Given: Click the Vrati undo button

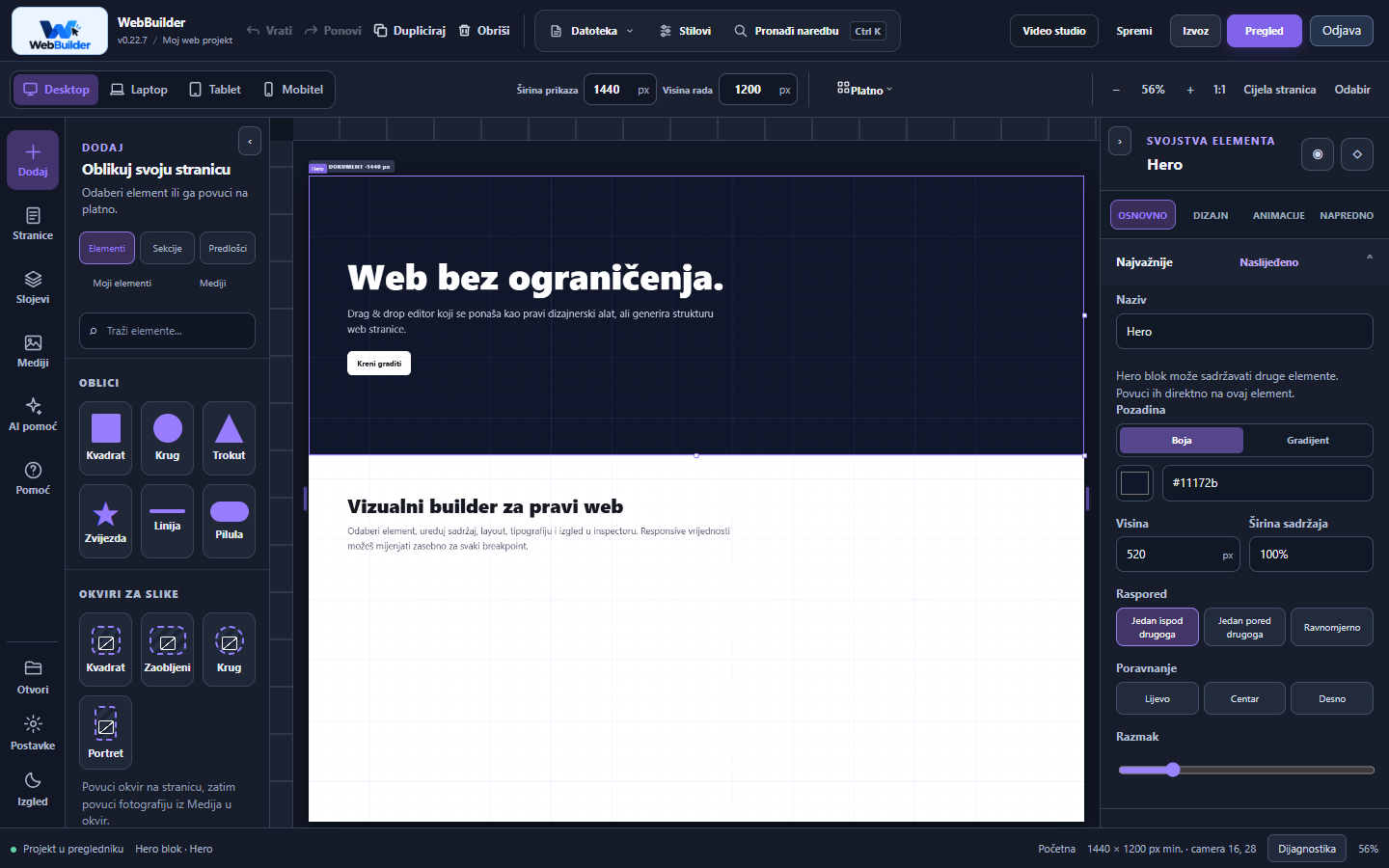Looking at the screenshot, I should (269, 31).
